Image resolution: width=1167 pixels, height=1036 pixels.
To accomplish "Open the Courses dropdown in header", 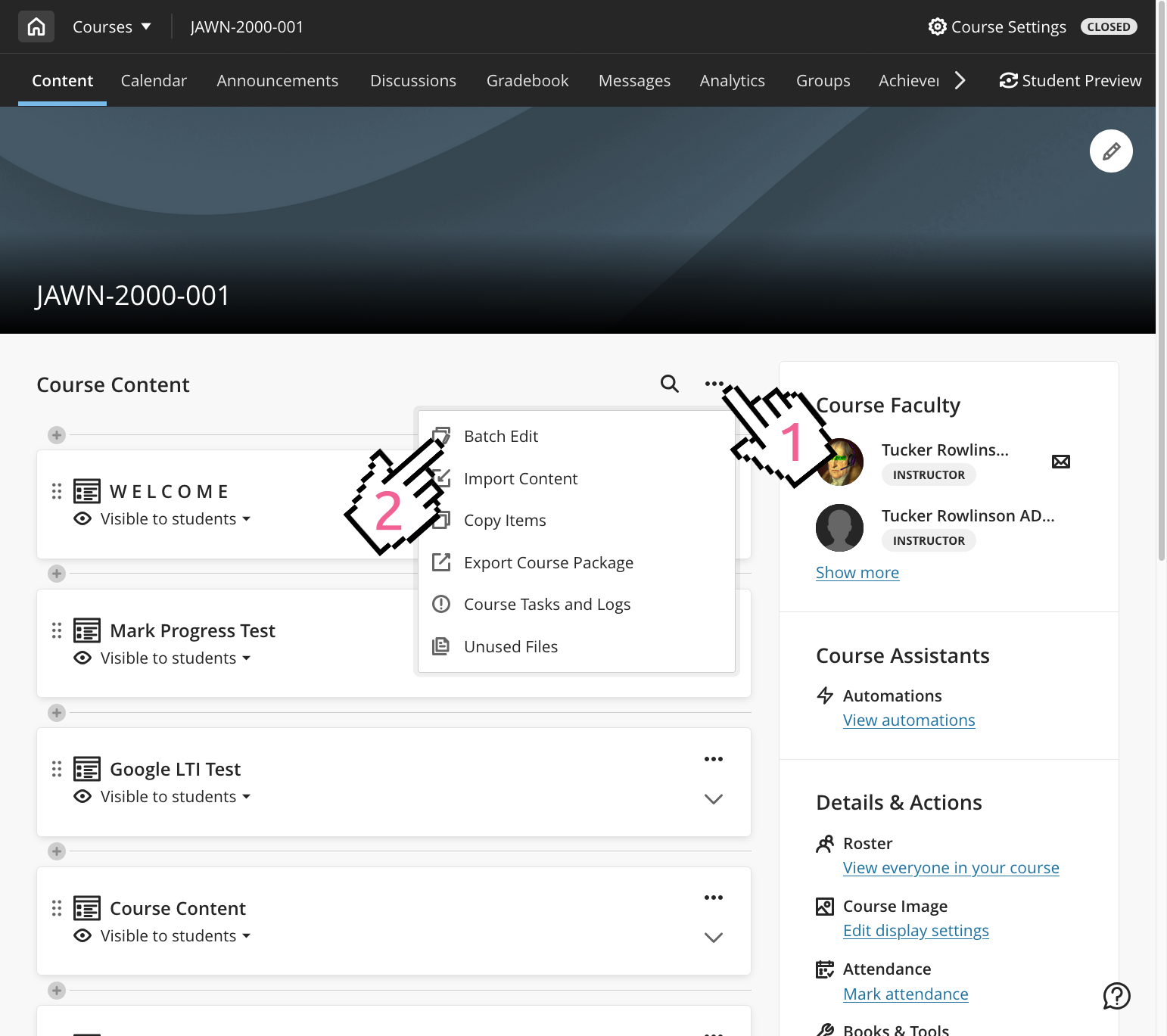I will (x=111, y=26).
